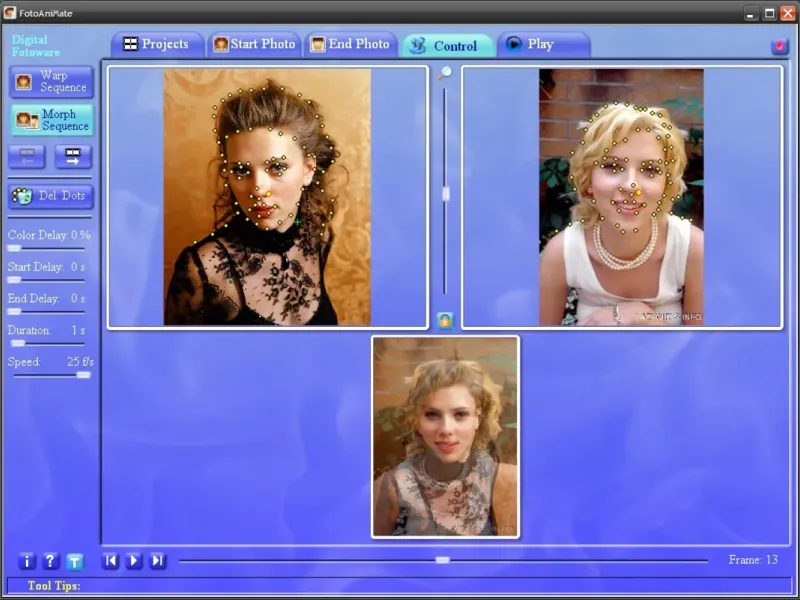Open the info button
Screen dimensions: 800x600
[x=27, y=561]
